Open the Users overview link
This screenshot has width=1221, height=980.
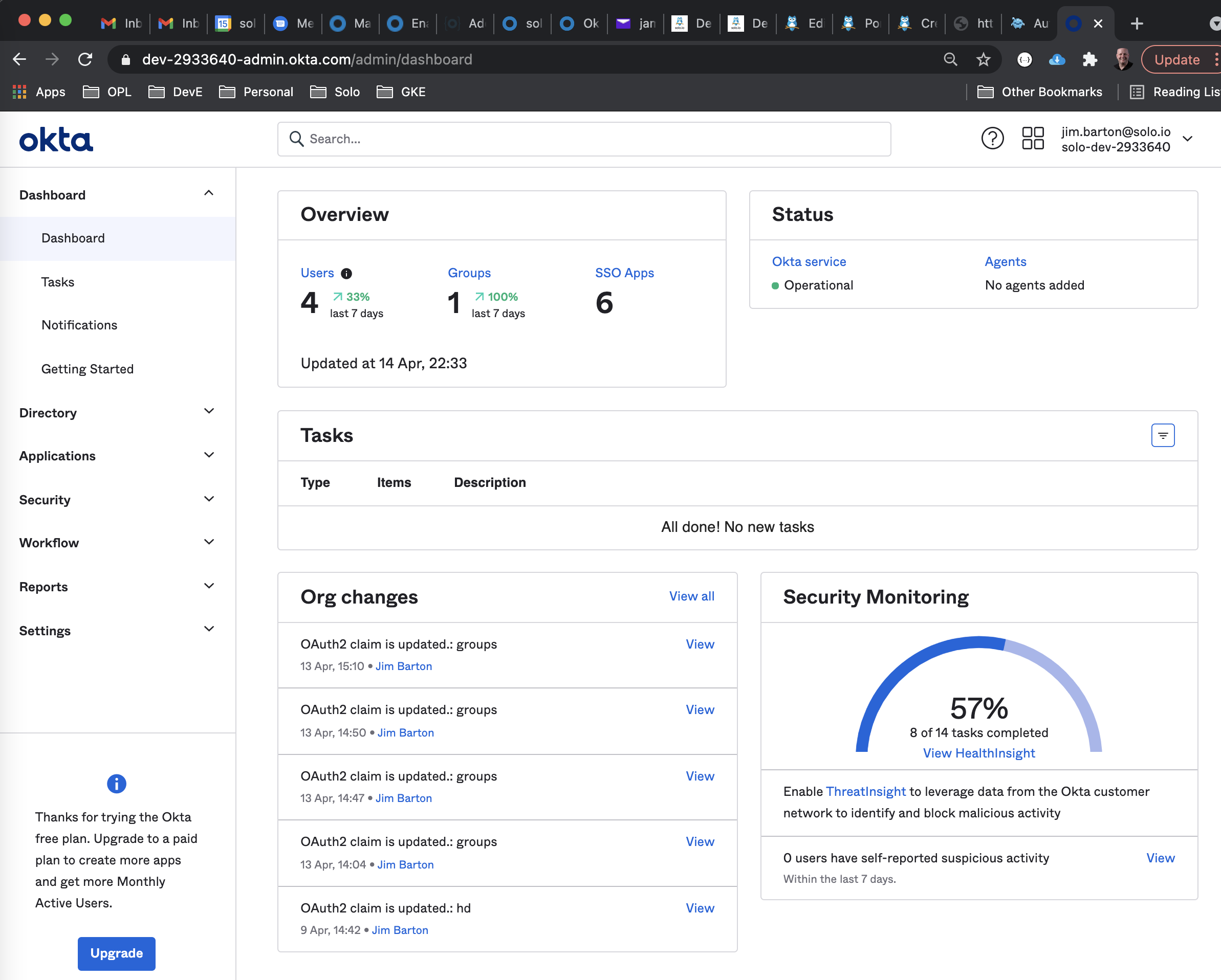pyautogui.click(x=317, y=273)
